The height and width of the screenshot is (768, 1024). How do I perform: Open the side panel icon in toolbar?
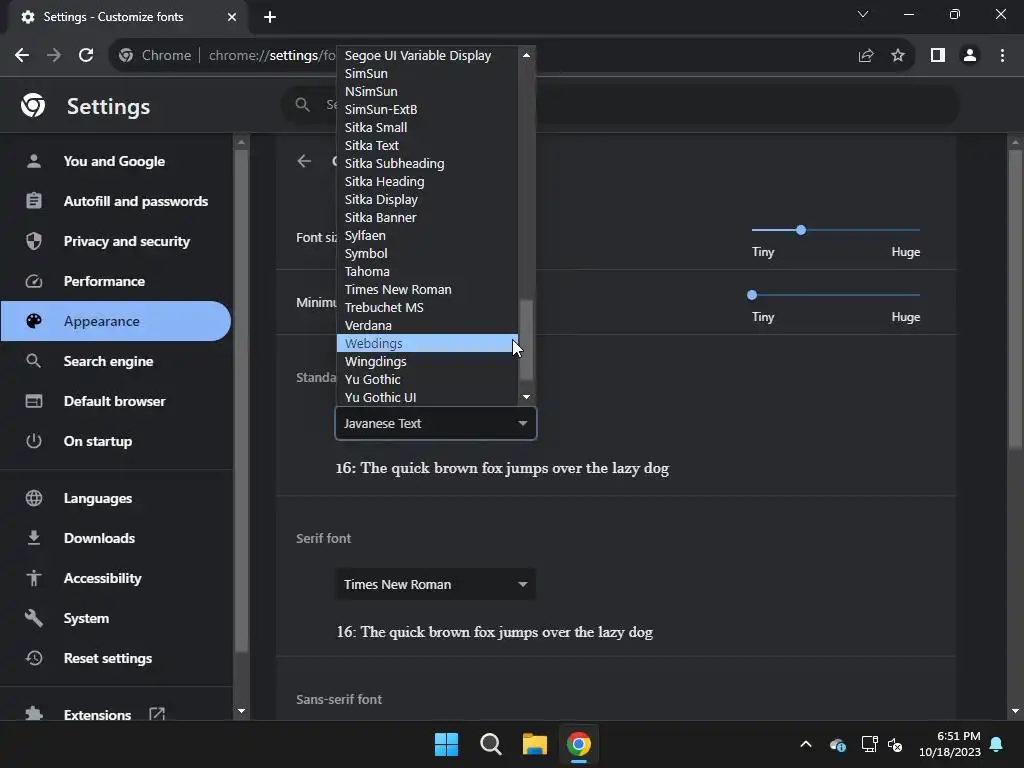(x=938, y=56)
